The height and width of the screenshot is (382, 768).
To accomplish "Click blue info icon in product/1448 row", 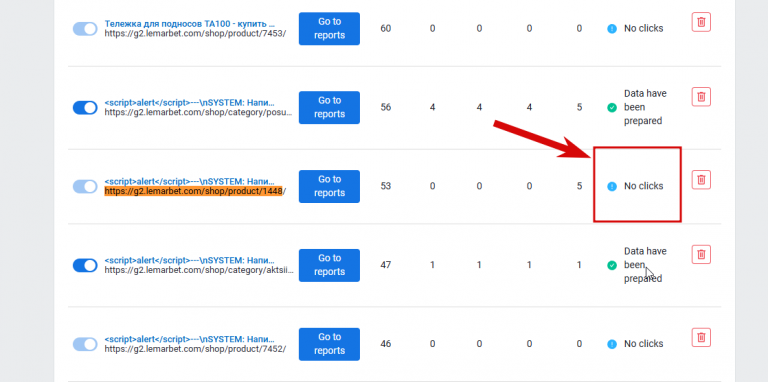I will (612, 187).
